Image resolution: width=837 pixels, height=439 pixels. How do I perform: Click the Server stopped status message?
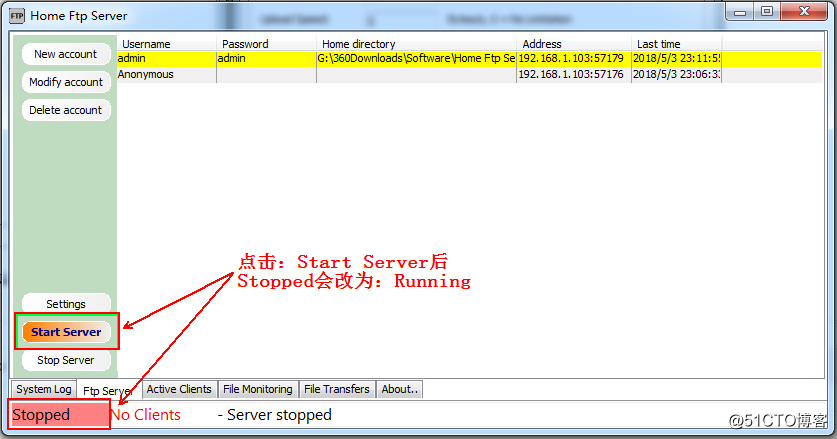[274, 415]
